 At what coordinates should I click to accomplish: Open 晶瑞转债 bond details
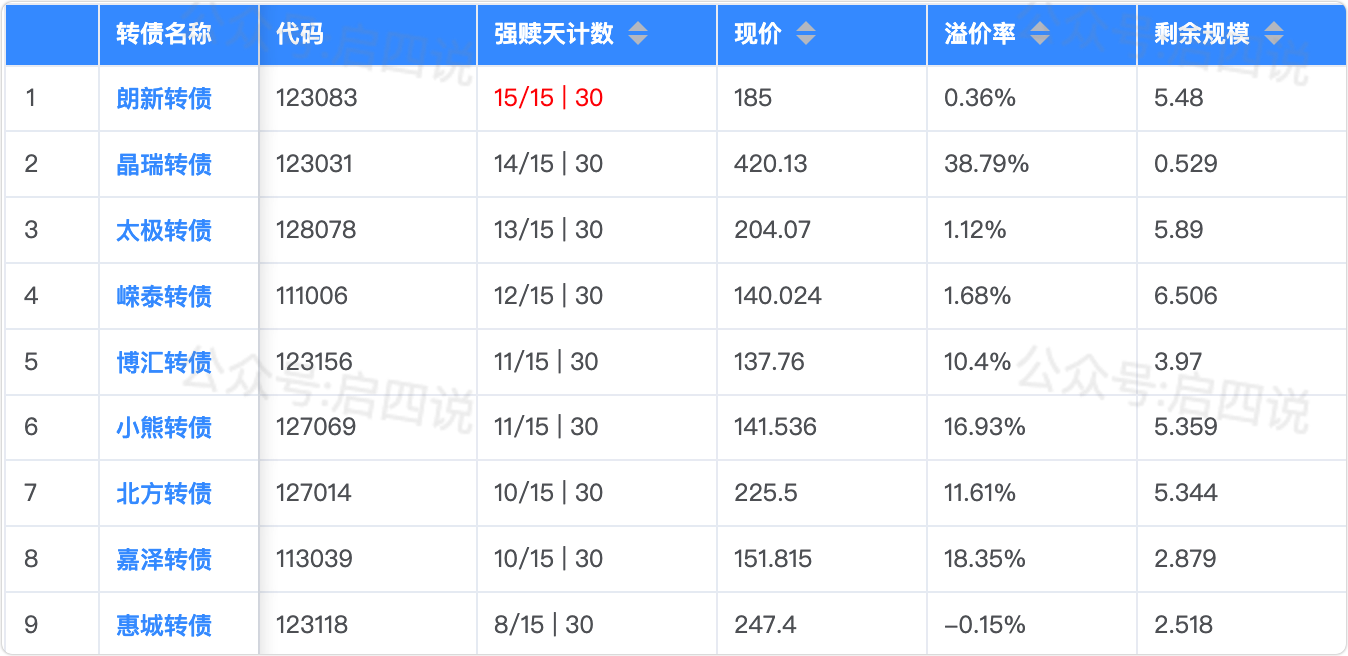coord(164,164)
